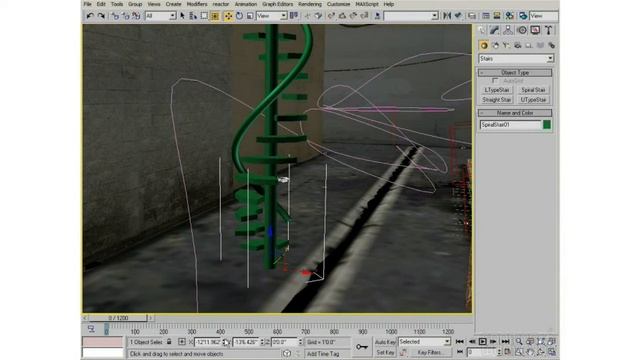Click the Redo arrow in the toolbar

click(x=100, y=16)
